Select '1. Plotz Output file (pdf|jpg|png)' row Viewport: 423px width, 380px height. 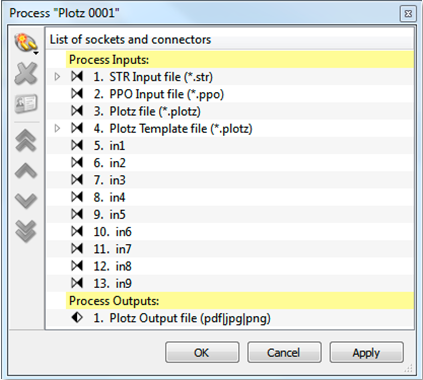pos(230,318)
